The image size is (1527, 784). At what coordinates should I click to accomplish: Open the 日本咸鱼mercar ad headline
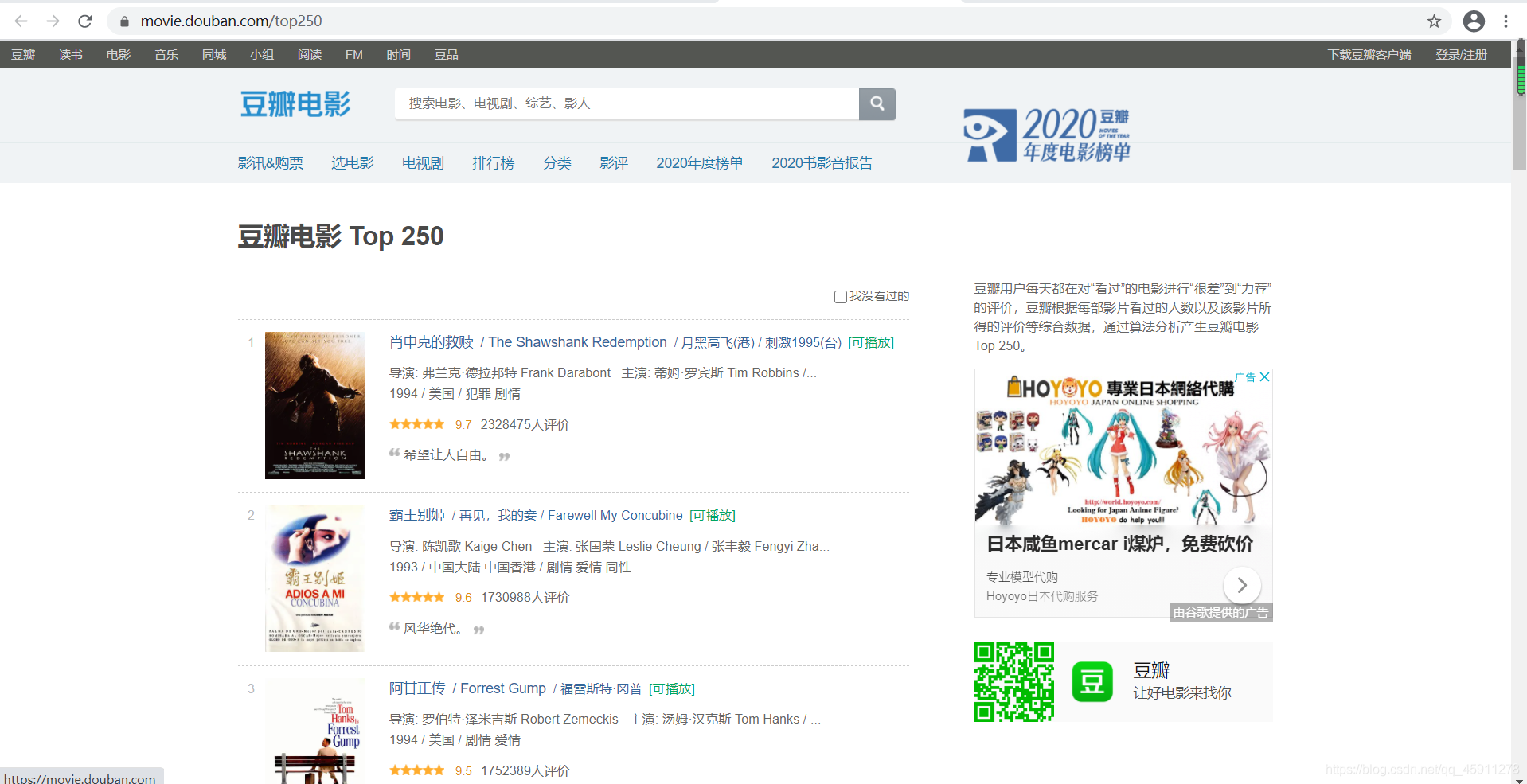click(1119, 544)
